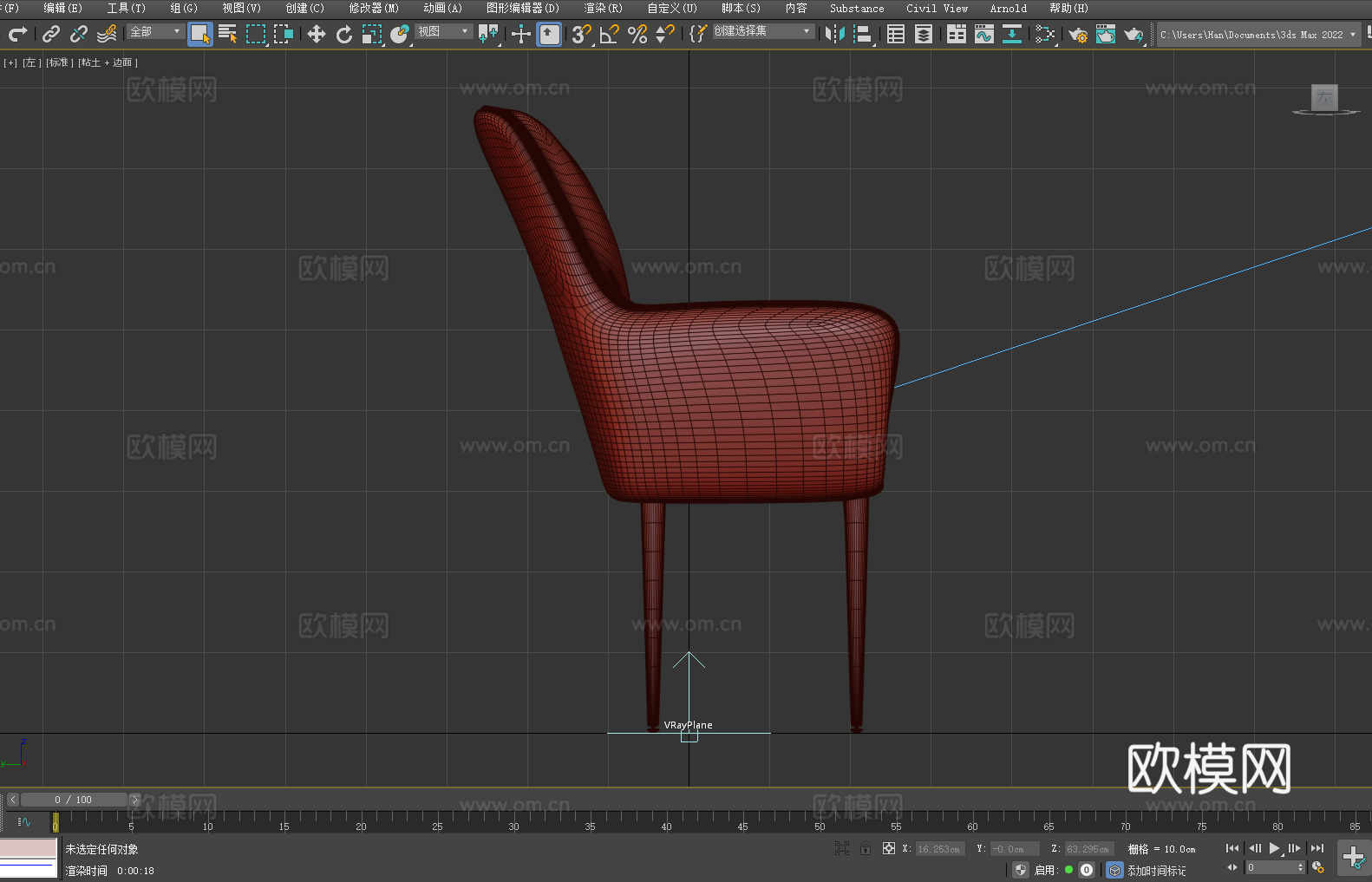Toggle Absolute/Offset transform mode icon
Screen dimensions: 1372x882
click(888, 848)
